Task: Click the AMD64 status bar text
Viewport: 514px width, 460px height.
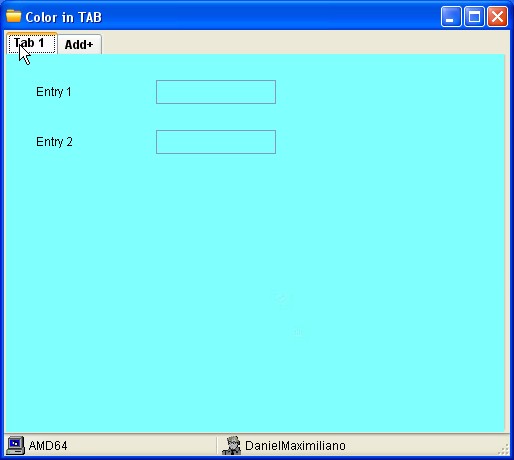Action: click(x=48, y=446)
